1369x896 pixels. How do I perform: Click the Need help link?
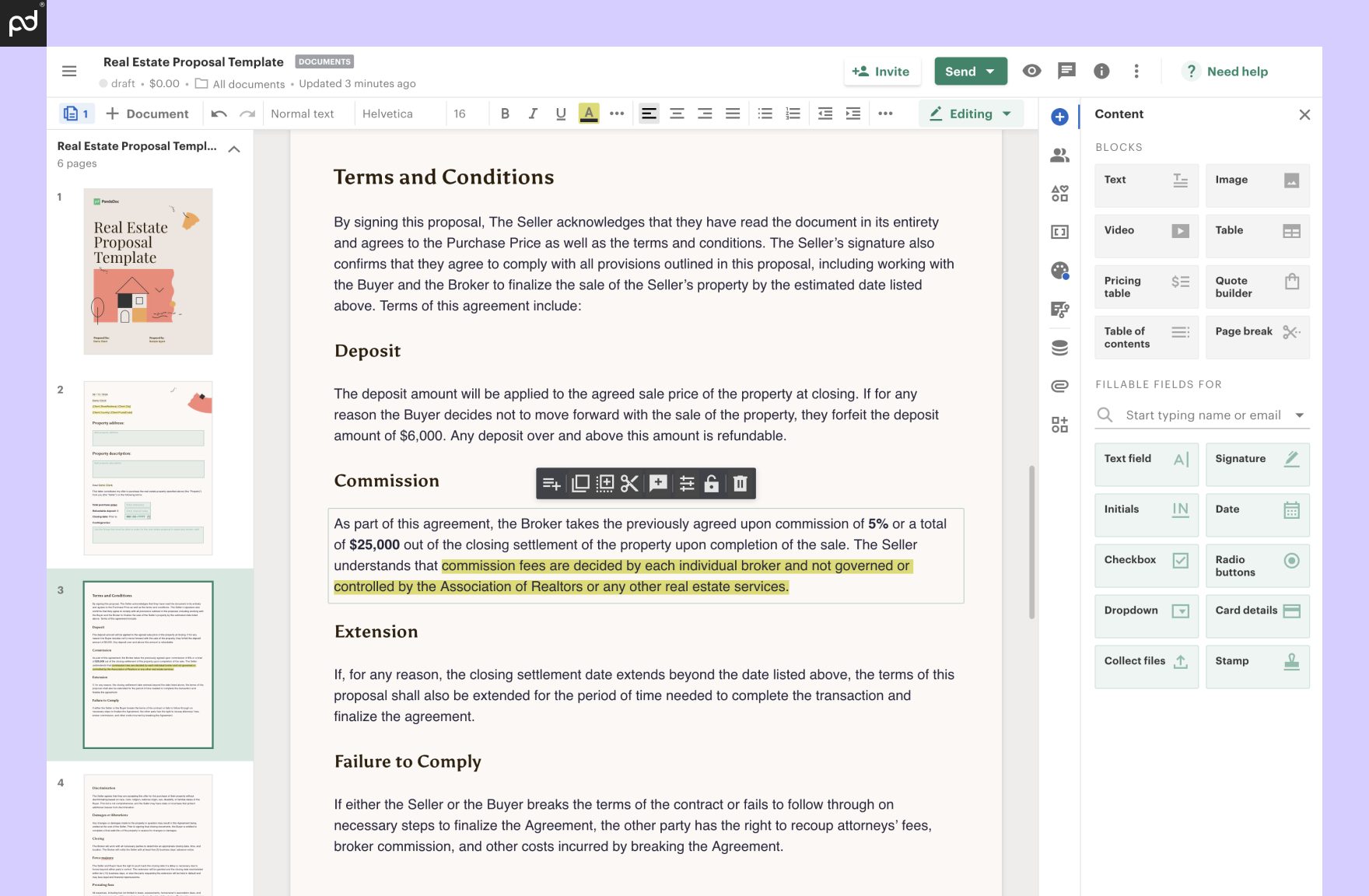[1226, 72]
